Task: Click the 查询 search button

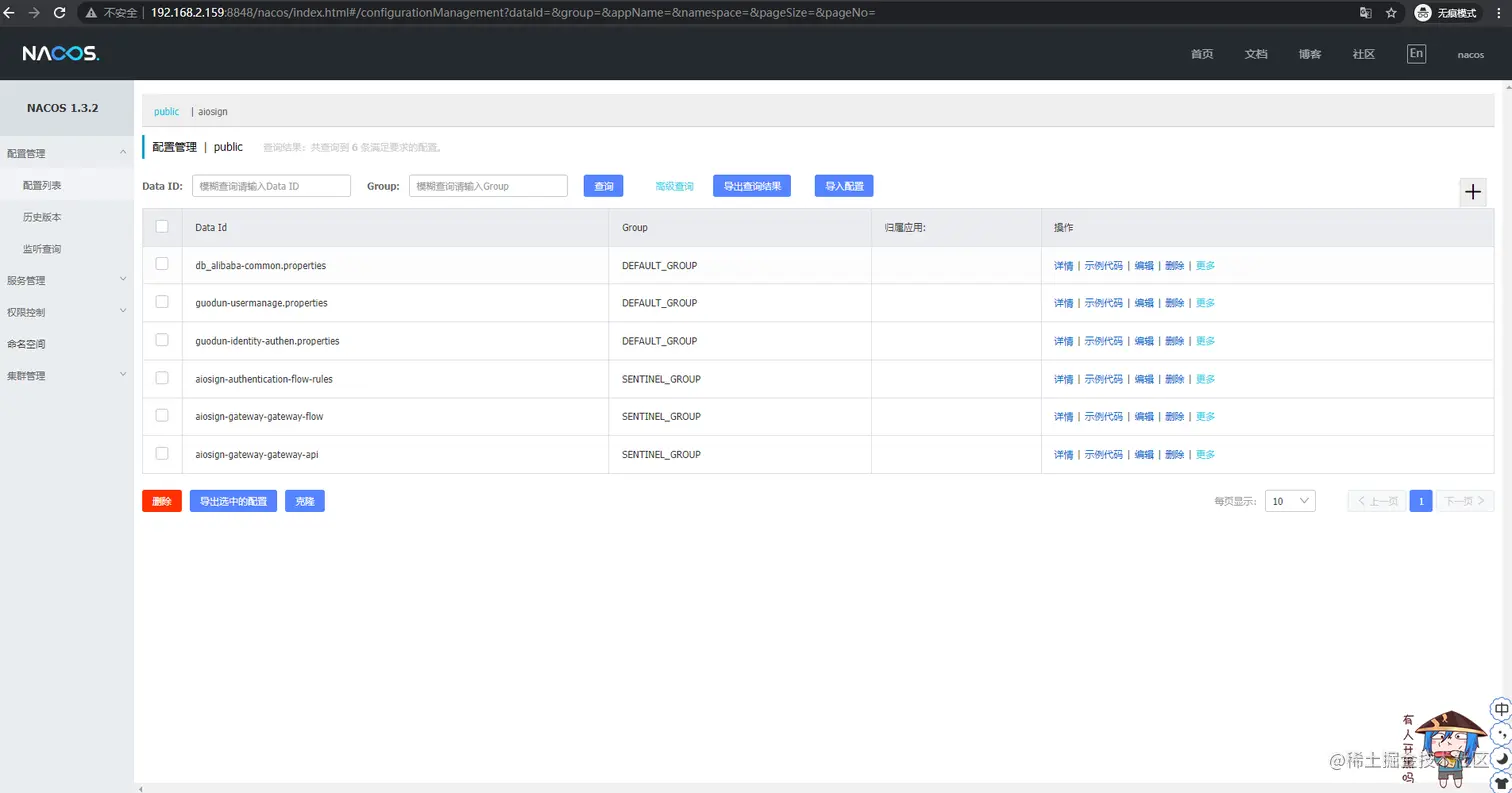Action: coord(604,186)
